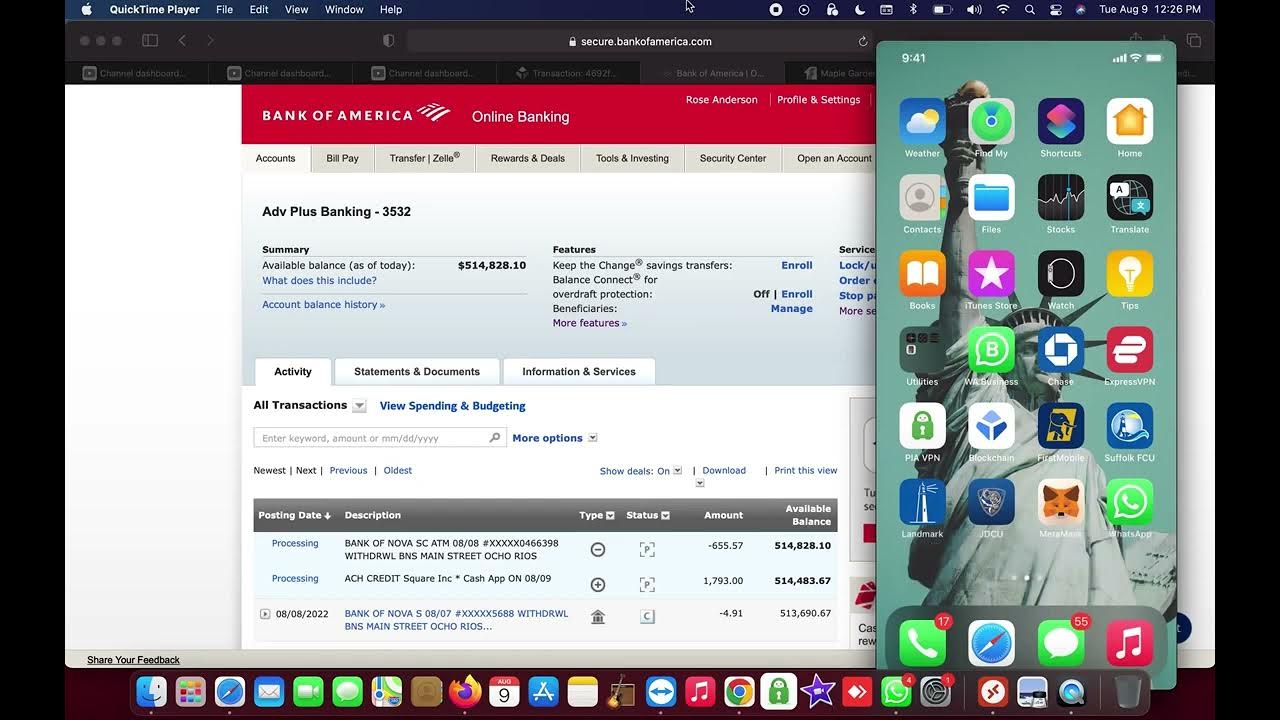This screenshot has width=1280, height=720.
Task: Open the Window menu in menu bar
Action: [344, 9]
